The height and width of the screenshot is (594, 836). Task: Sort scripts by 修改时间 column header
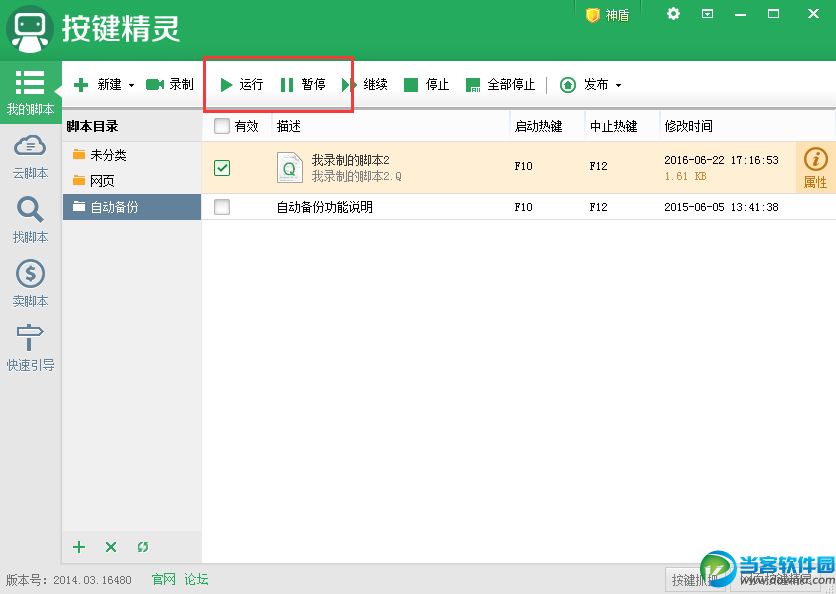coord(688,127)
